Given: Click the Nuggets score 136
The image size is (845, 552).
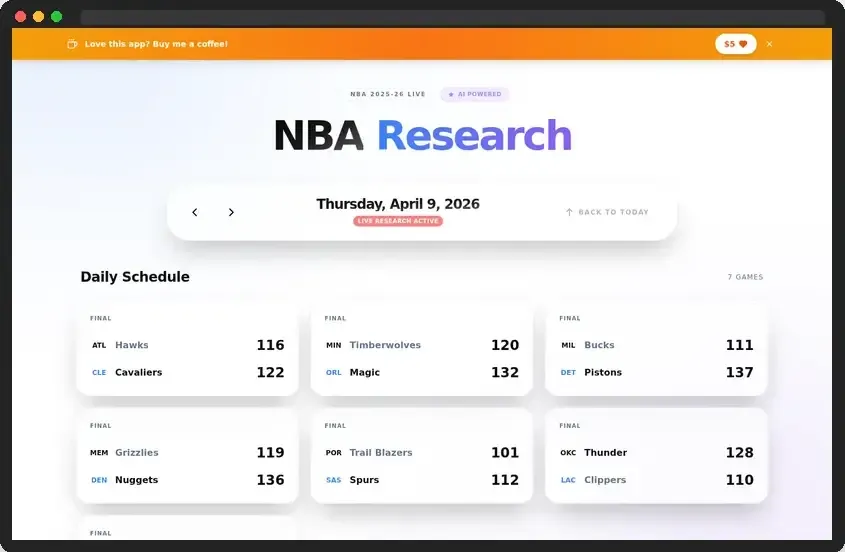Looking at the screenshot, I should click(270, 480).
